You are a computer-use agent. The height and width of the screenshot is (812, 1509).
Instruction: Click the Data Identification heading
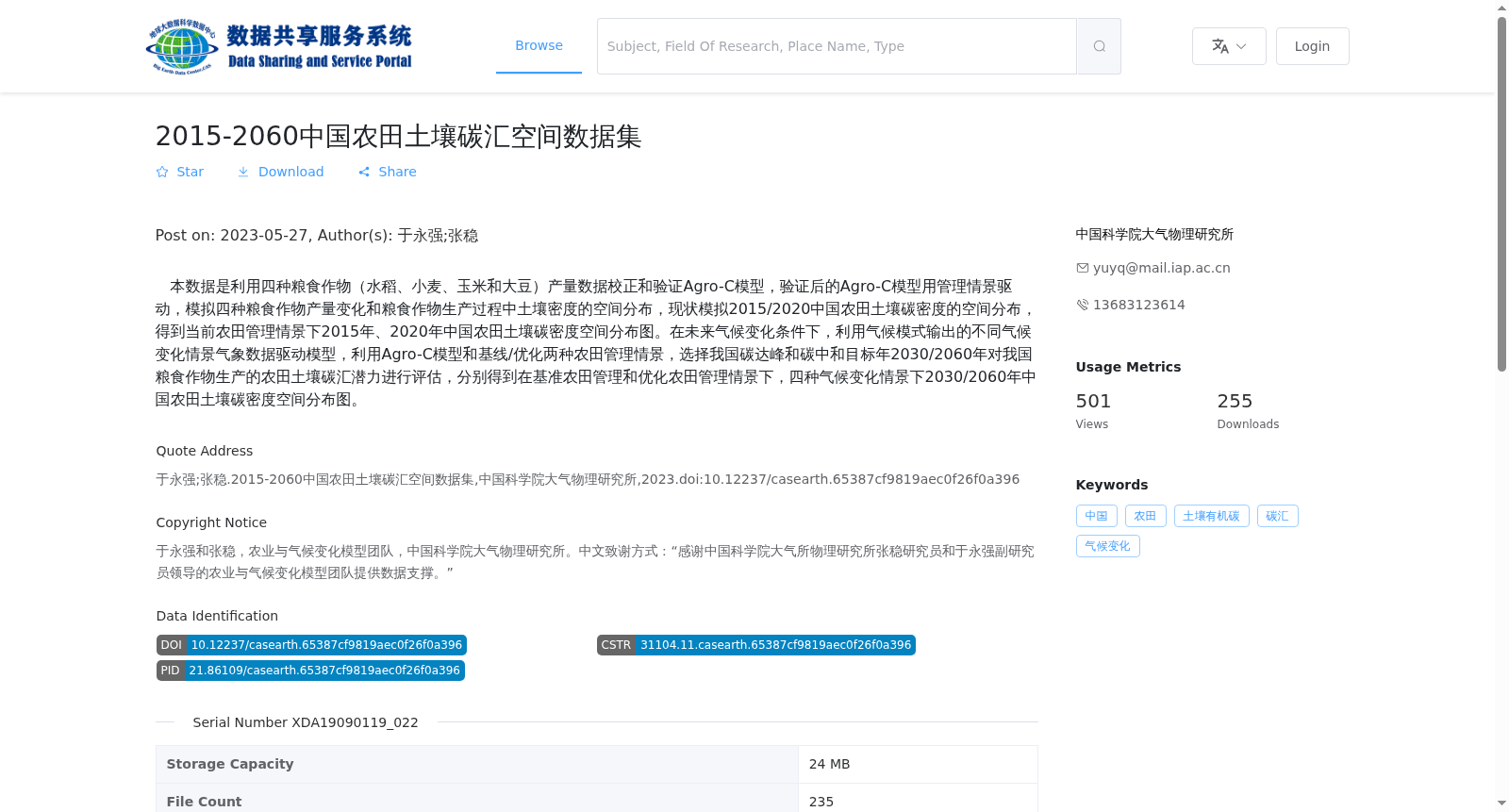coord(217,616)
